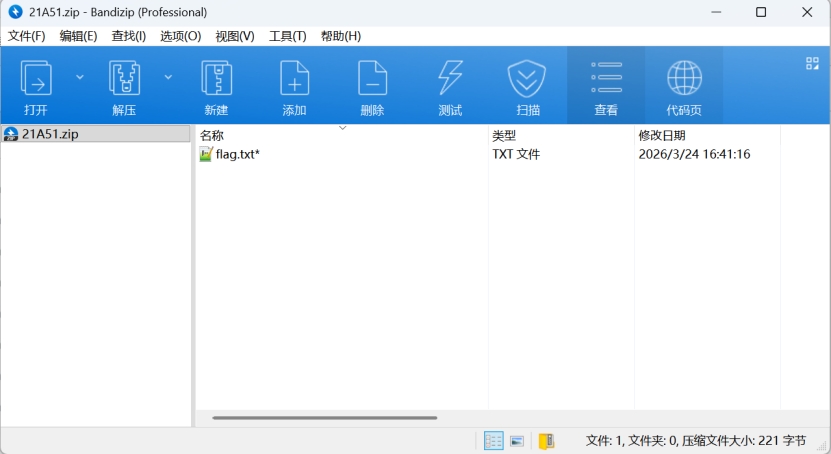Run the Test (测试) archive tool
Image resolution: width=831 pixels, height=454 pixels.
(450, 78)
